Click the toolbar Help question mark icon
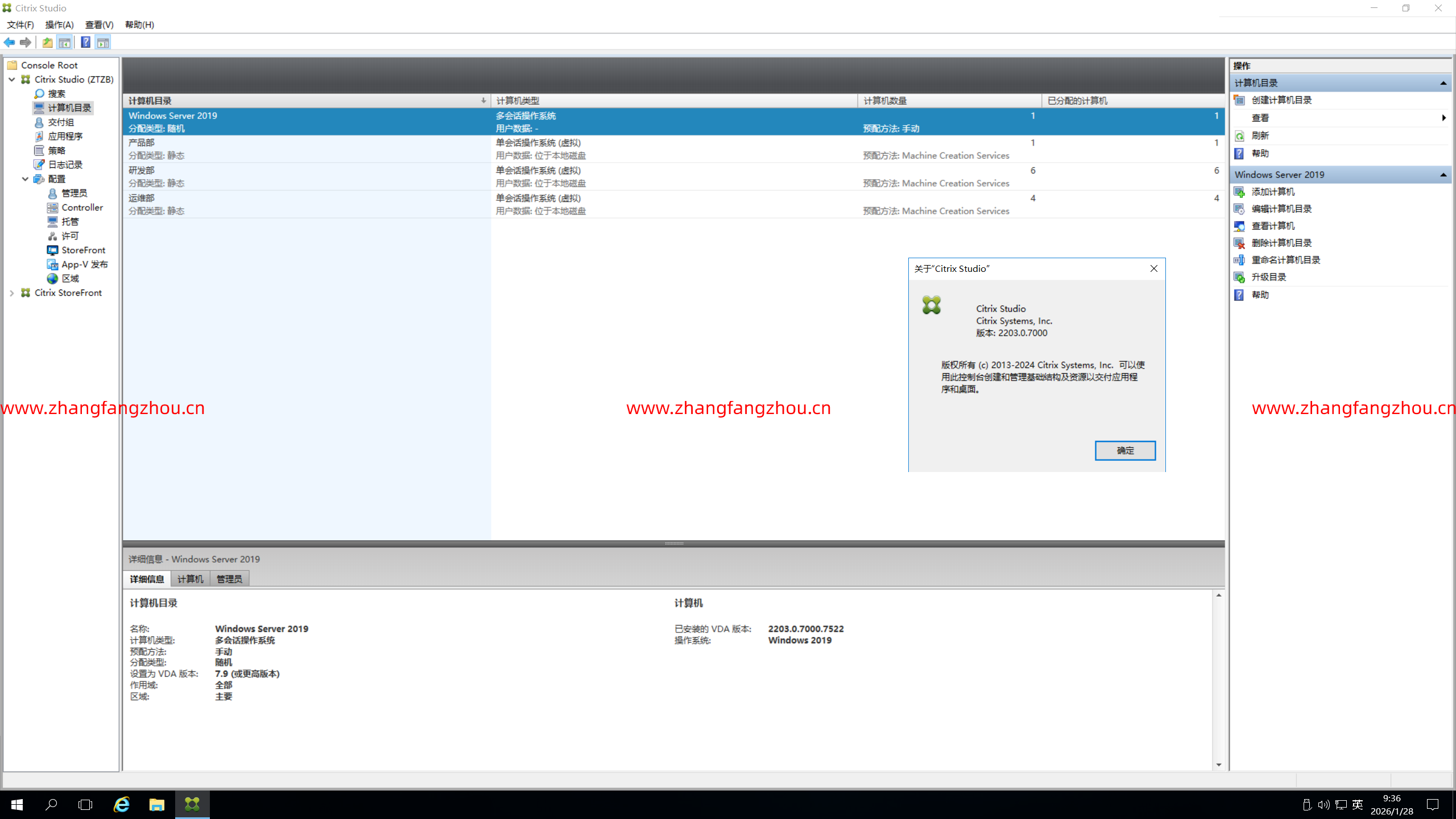Viewport: 1456px width, 819px height. tap(85, 43)
